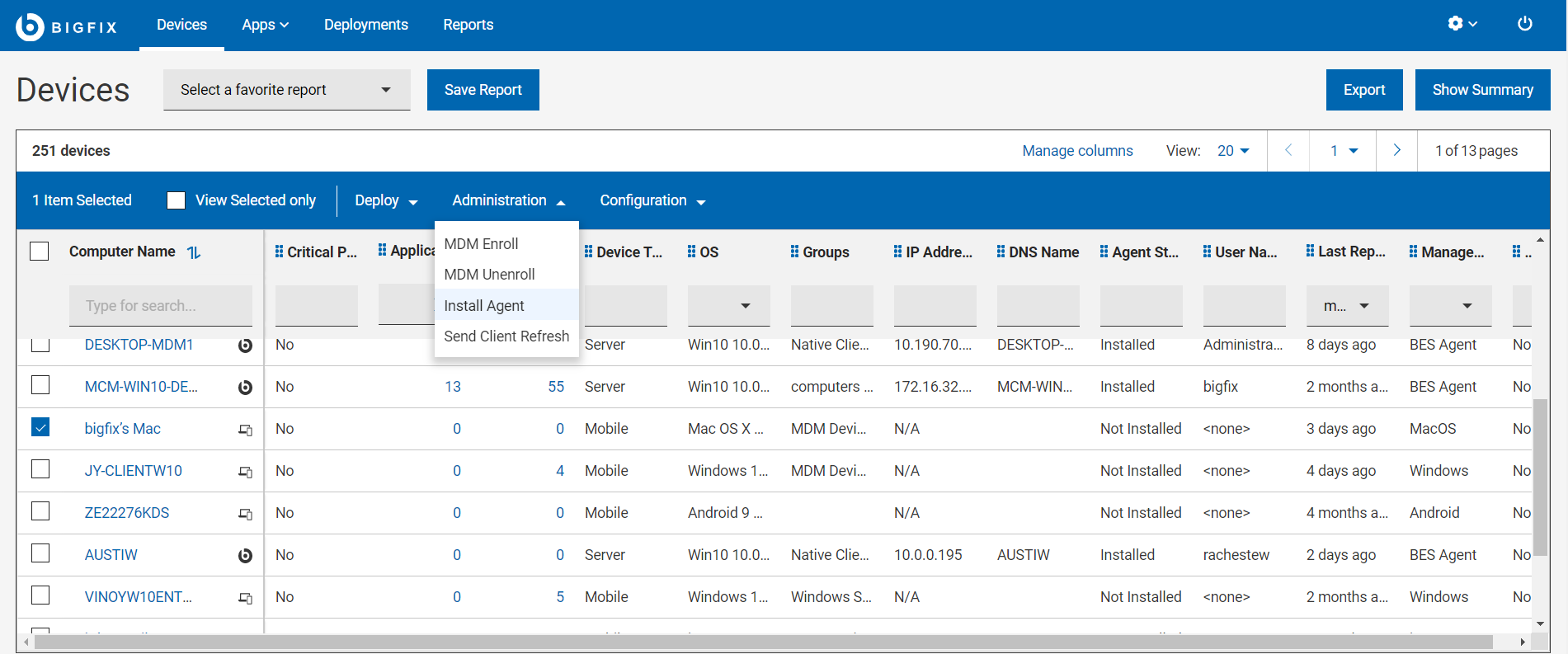Screen dimensions: 1568x654
Task: Click the Groups column filter field
Action: point(832,306)
